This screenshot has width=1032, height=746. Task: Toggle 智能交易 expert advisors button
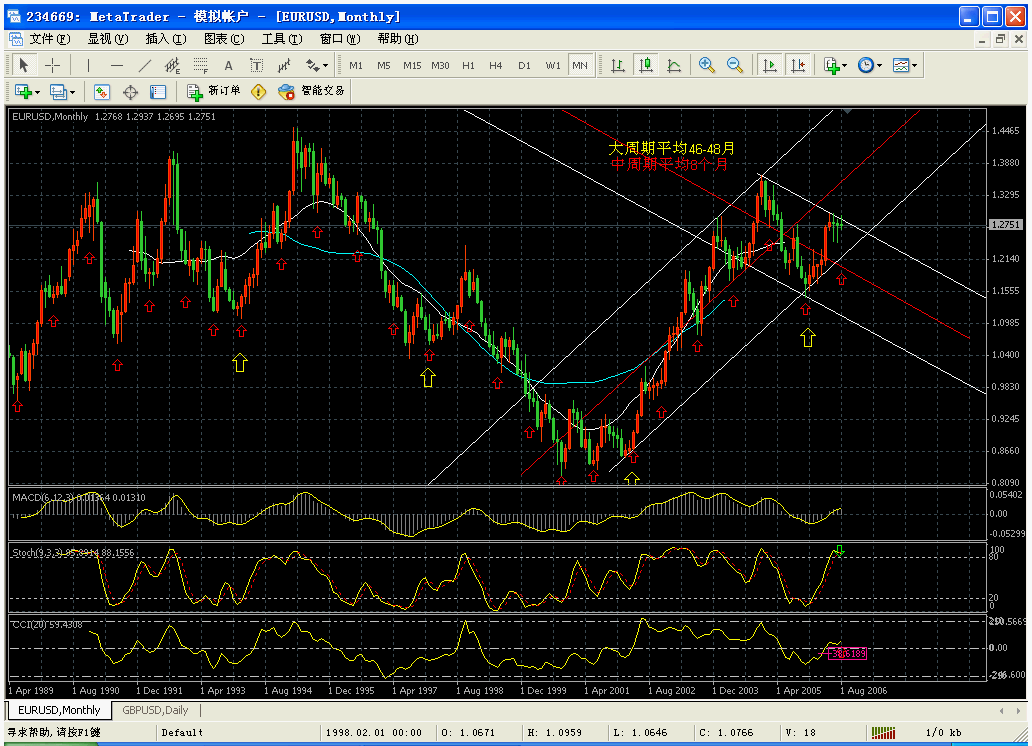pos(311,92)
